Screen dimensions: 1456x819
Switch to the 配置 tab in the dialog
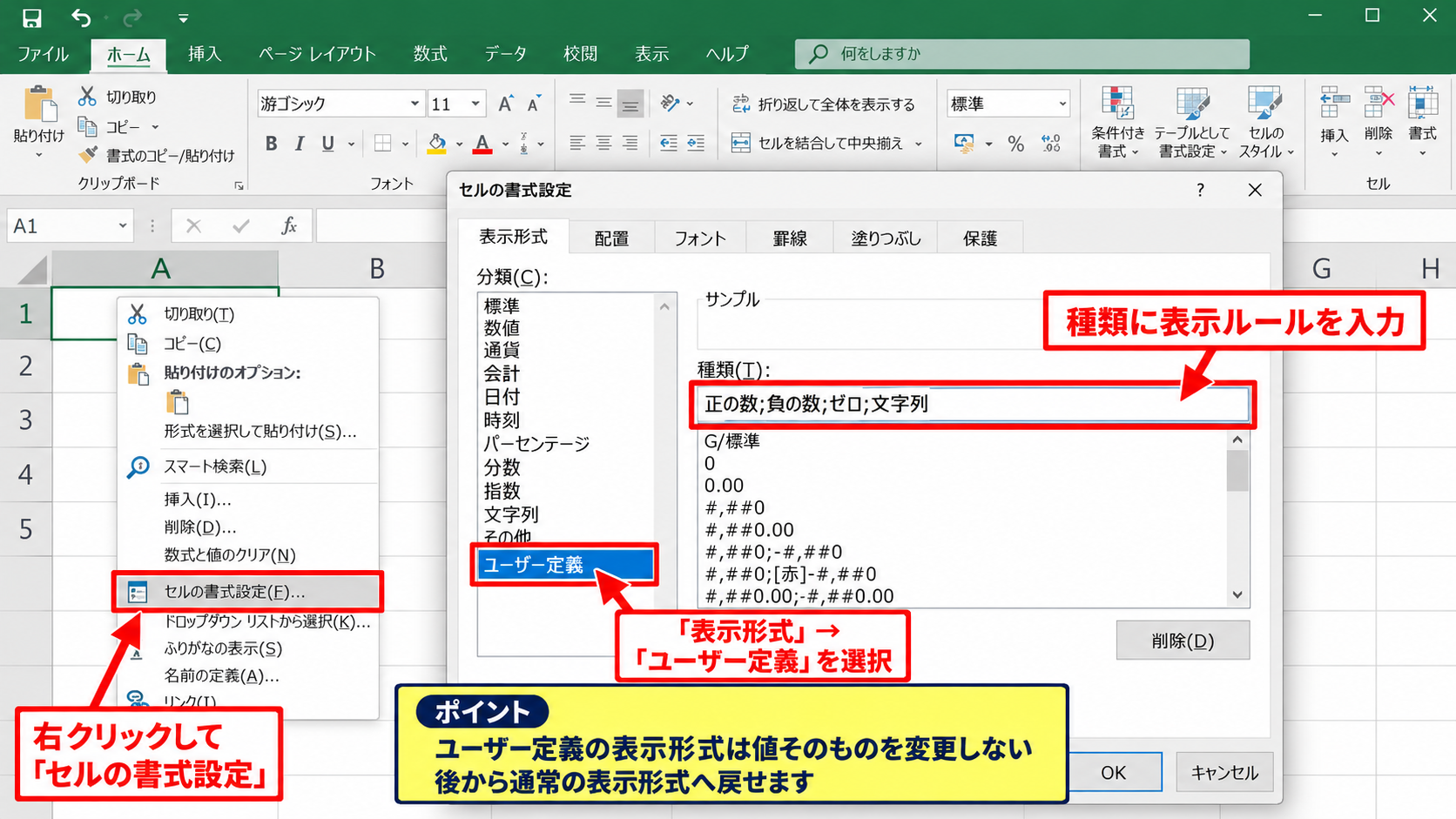tap(611, 238)
